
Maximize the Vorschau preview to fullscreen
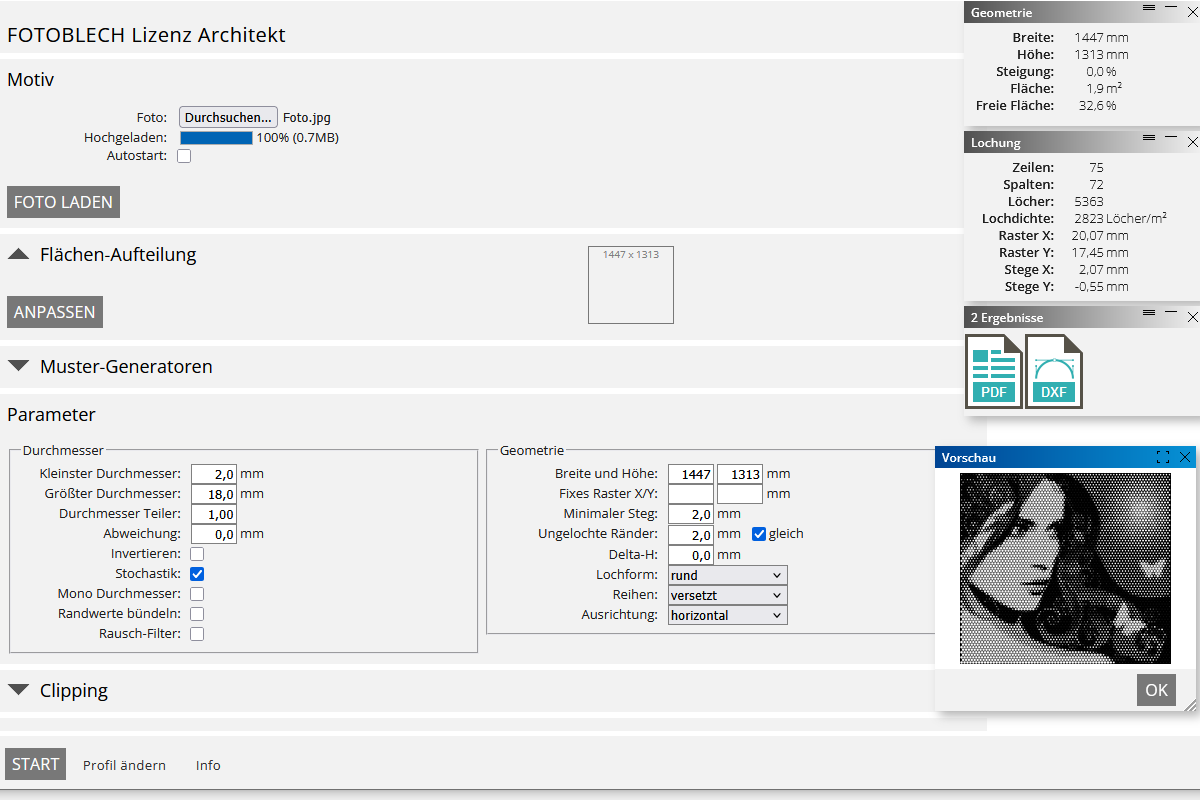pyautogui.click(x=1163, y=457)
